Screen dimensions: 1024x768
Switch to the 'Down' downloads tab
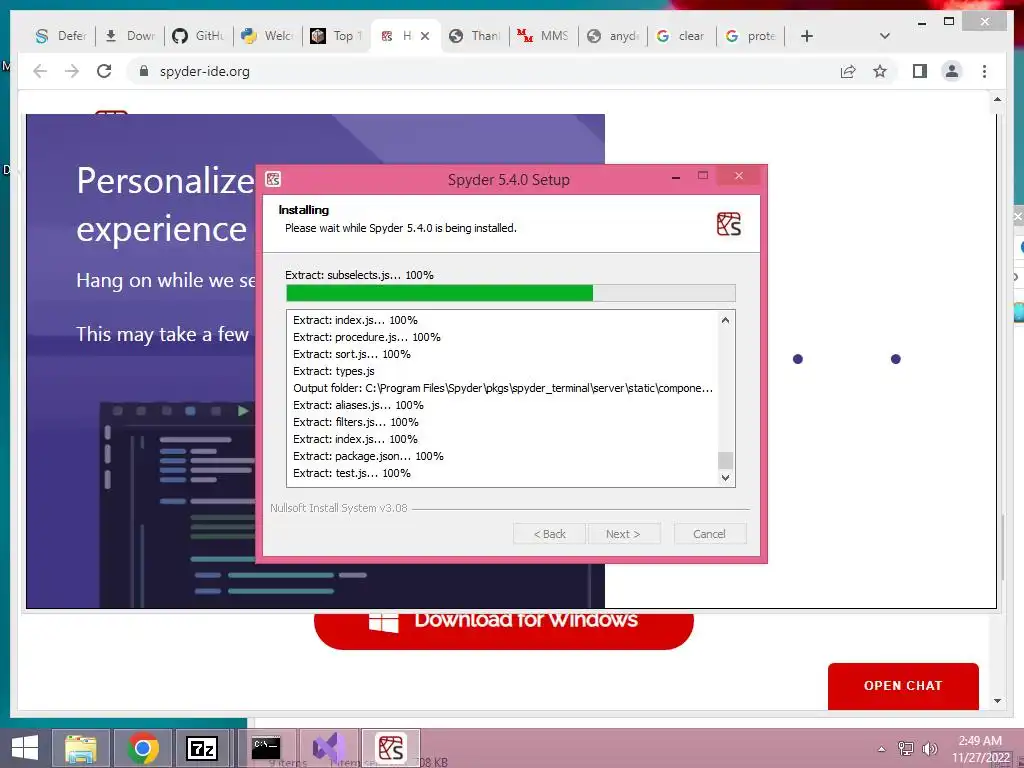[130, 36]
